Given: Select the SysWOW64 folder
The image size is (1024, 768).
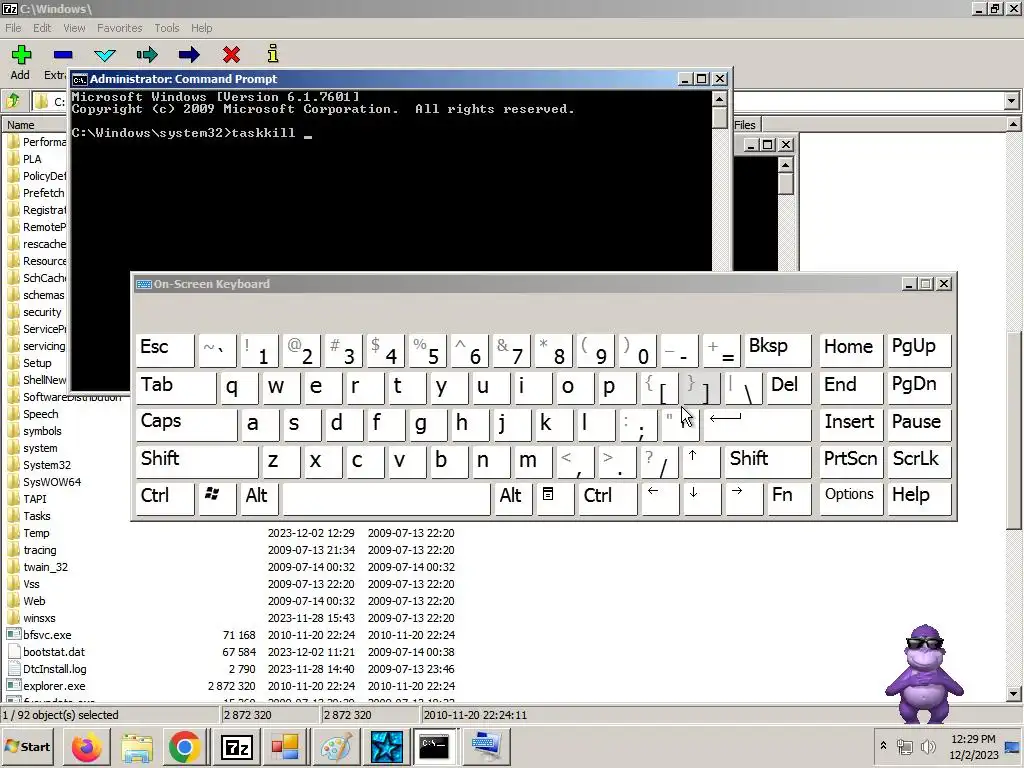Looking at the screenshot, I should coord(52,482).
